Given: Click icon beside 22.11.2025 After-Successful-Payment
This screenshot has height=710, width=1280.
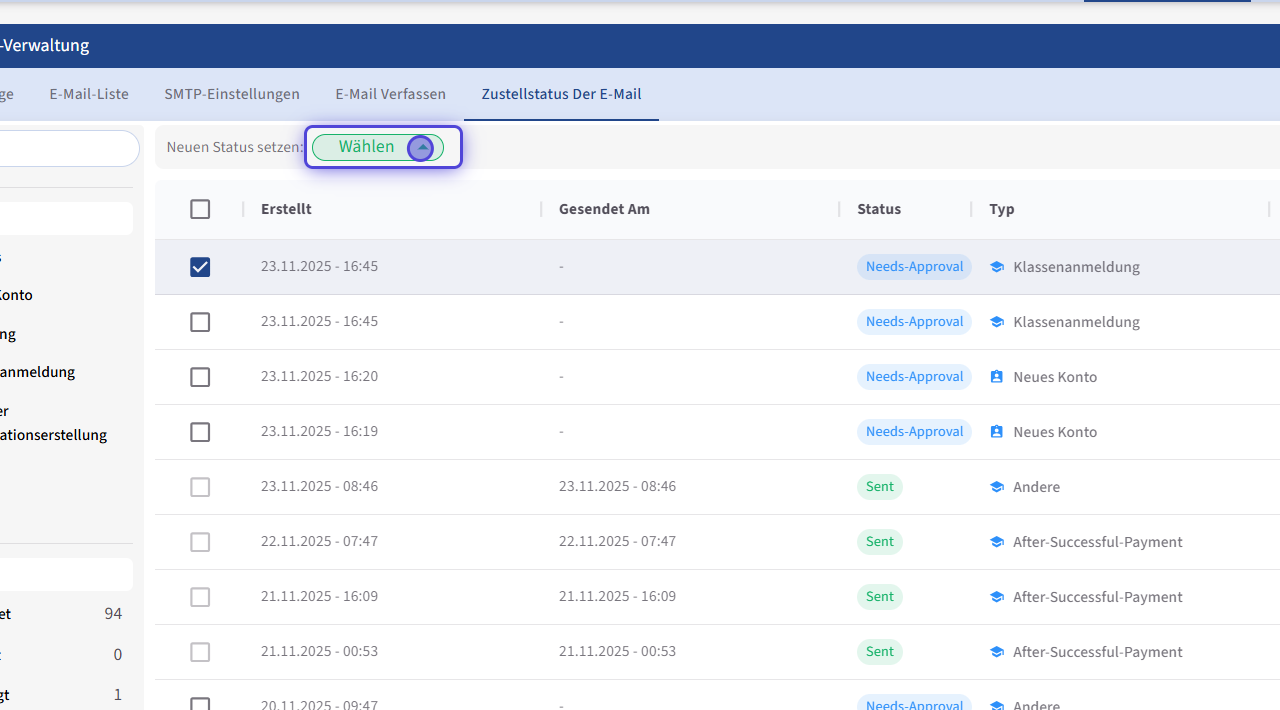Looking at the screenshot, I should tap(996, 542).
